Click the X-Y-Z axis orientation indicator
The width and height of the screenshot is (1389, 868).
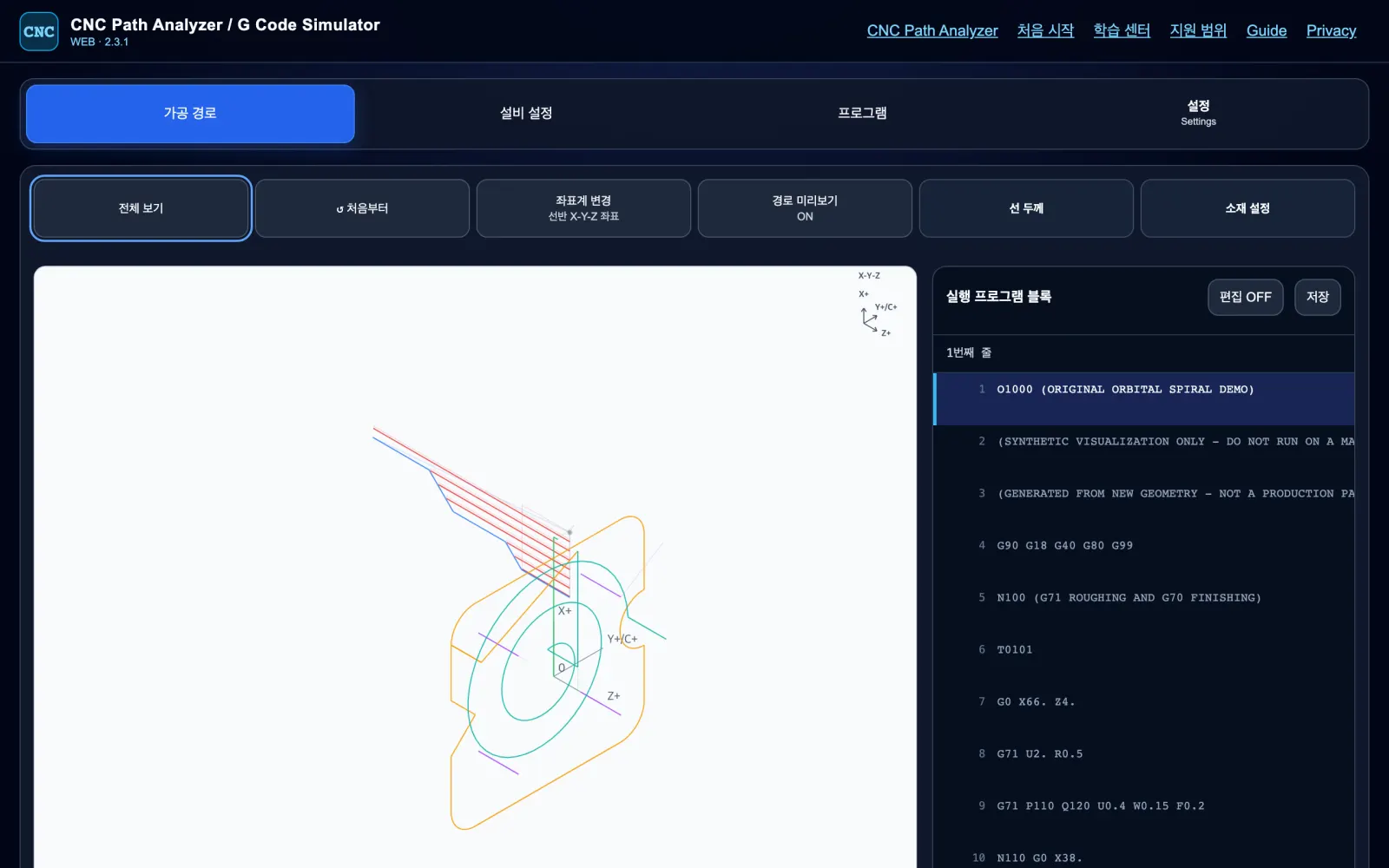coord(877,304)
